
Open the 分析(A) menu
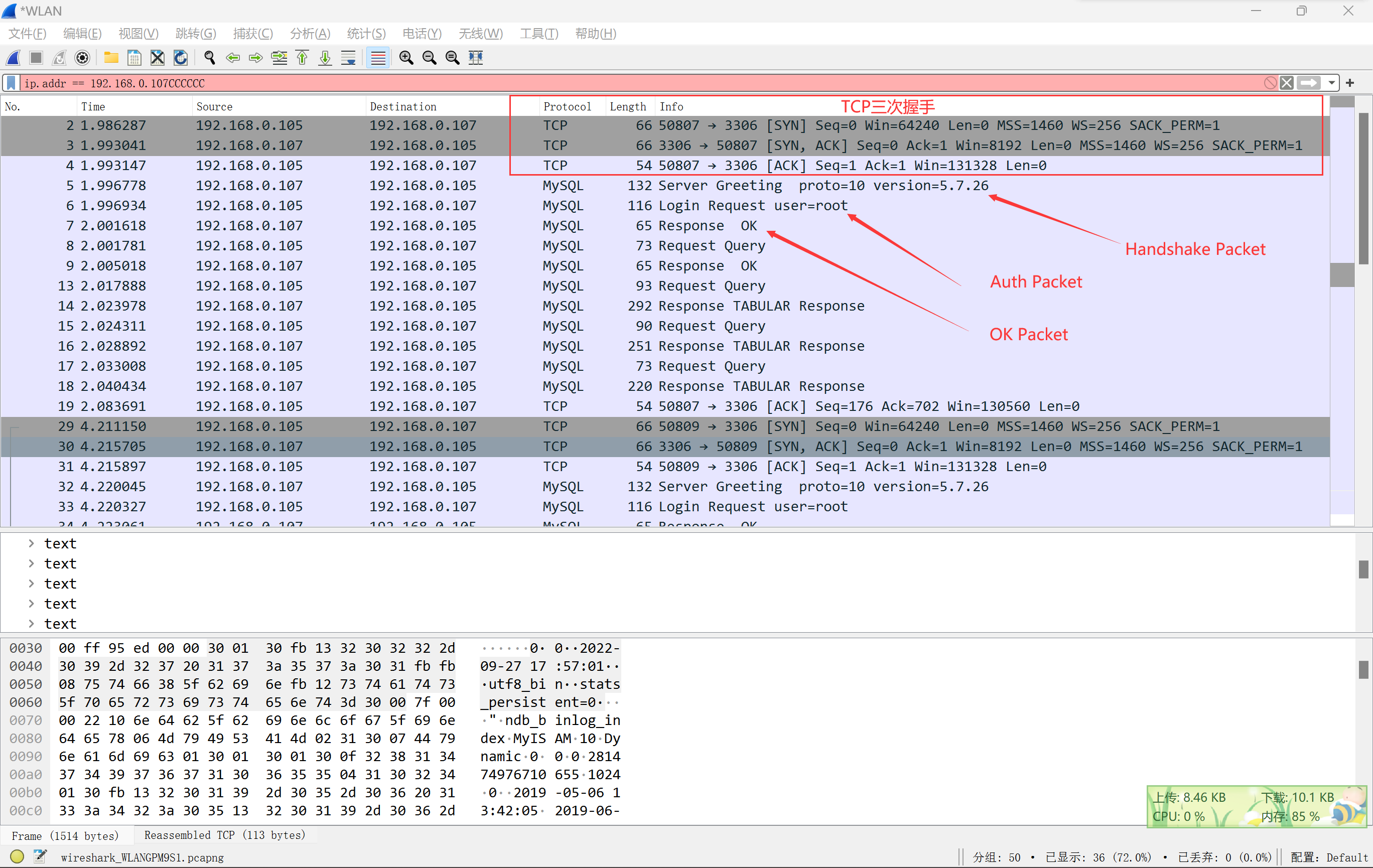[310, 34]
